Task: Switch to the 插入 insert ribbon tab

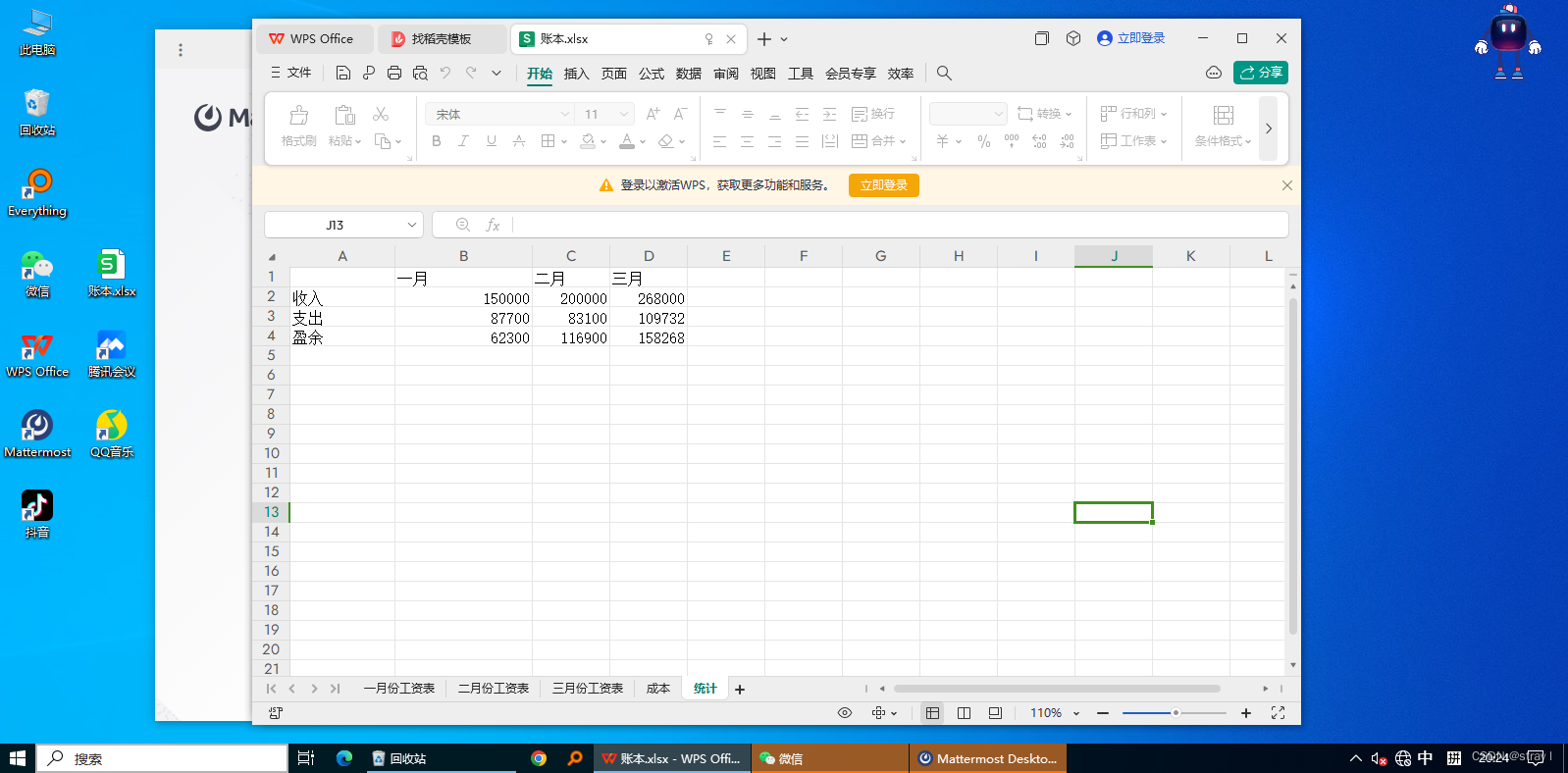Action: pos(577,74)
